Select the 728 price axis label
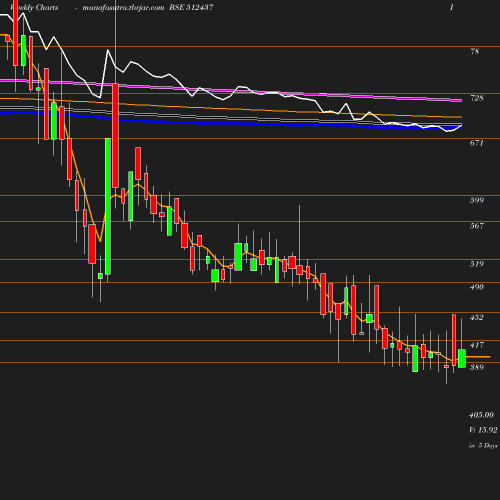 pos(477,98)
